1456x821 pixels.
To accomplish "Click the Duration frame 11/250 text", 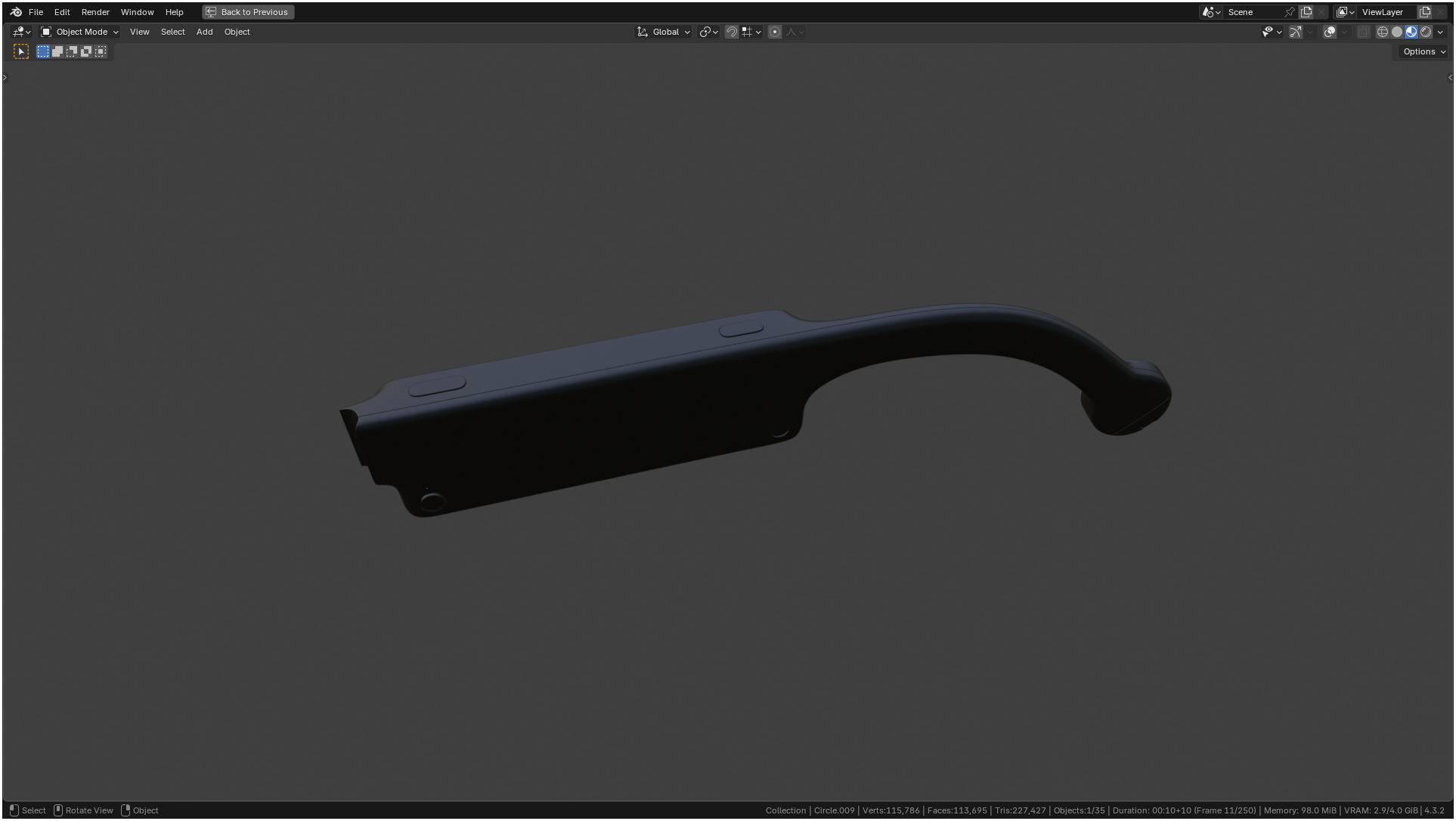I will pos(1185,810).
